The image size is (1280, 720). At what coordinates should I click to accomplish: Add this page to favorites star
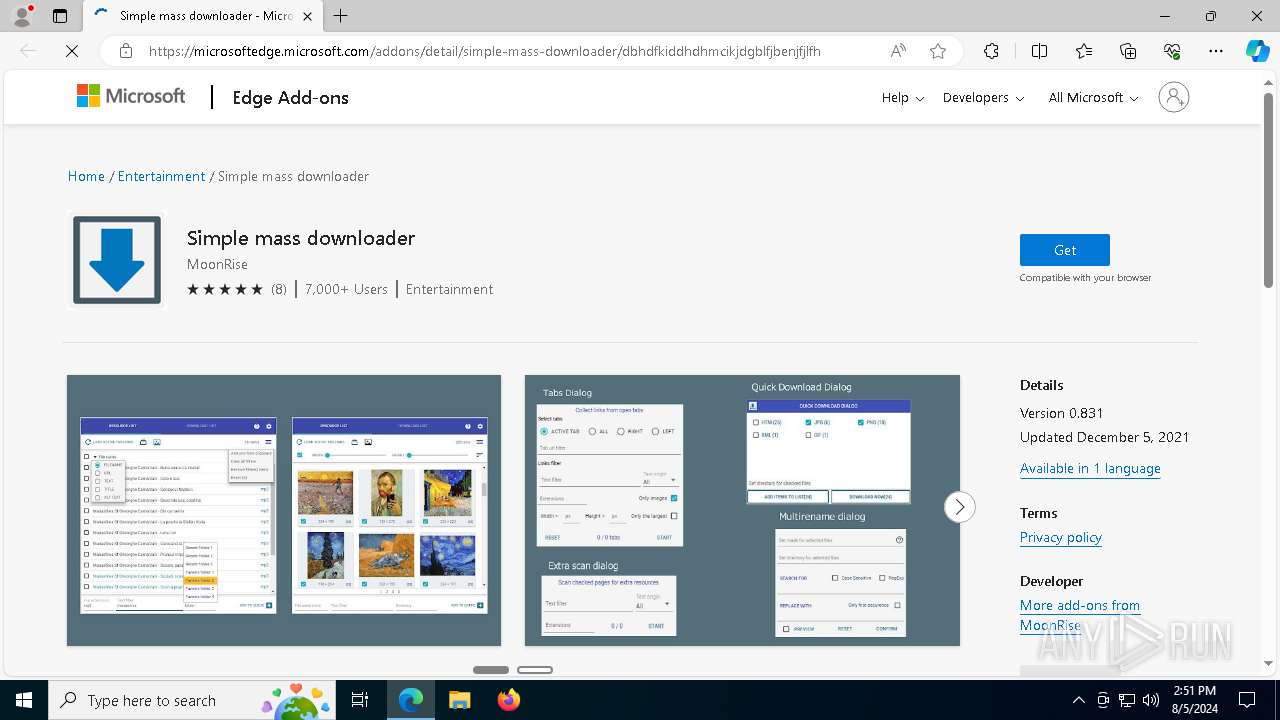pos(938,51)
